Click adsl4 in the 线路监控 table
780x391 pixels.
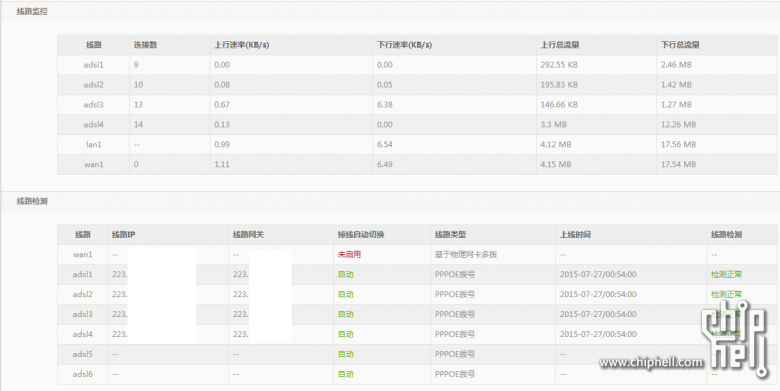click(94, 124)
